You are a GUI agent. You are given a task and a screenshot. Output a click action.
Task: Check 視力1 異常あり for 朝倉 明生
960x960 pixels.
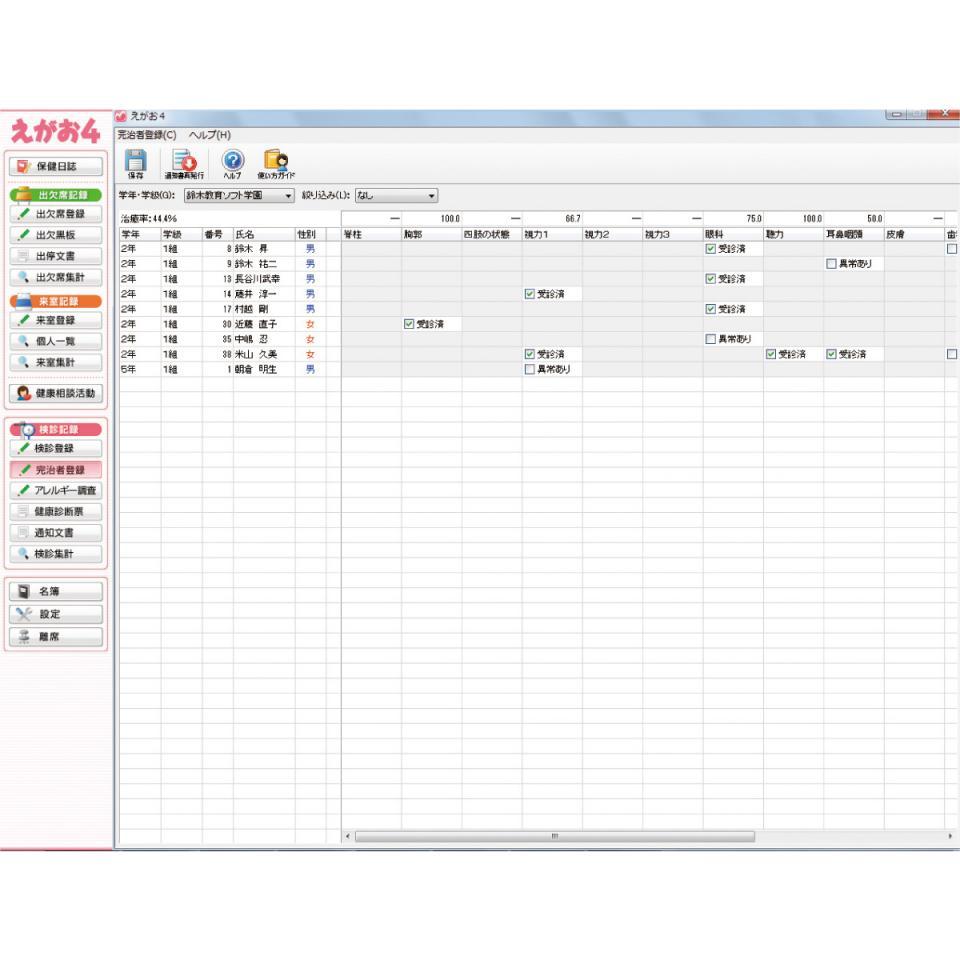coord(530,369)
